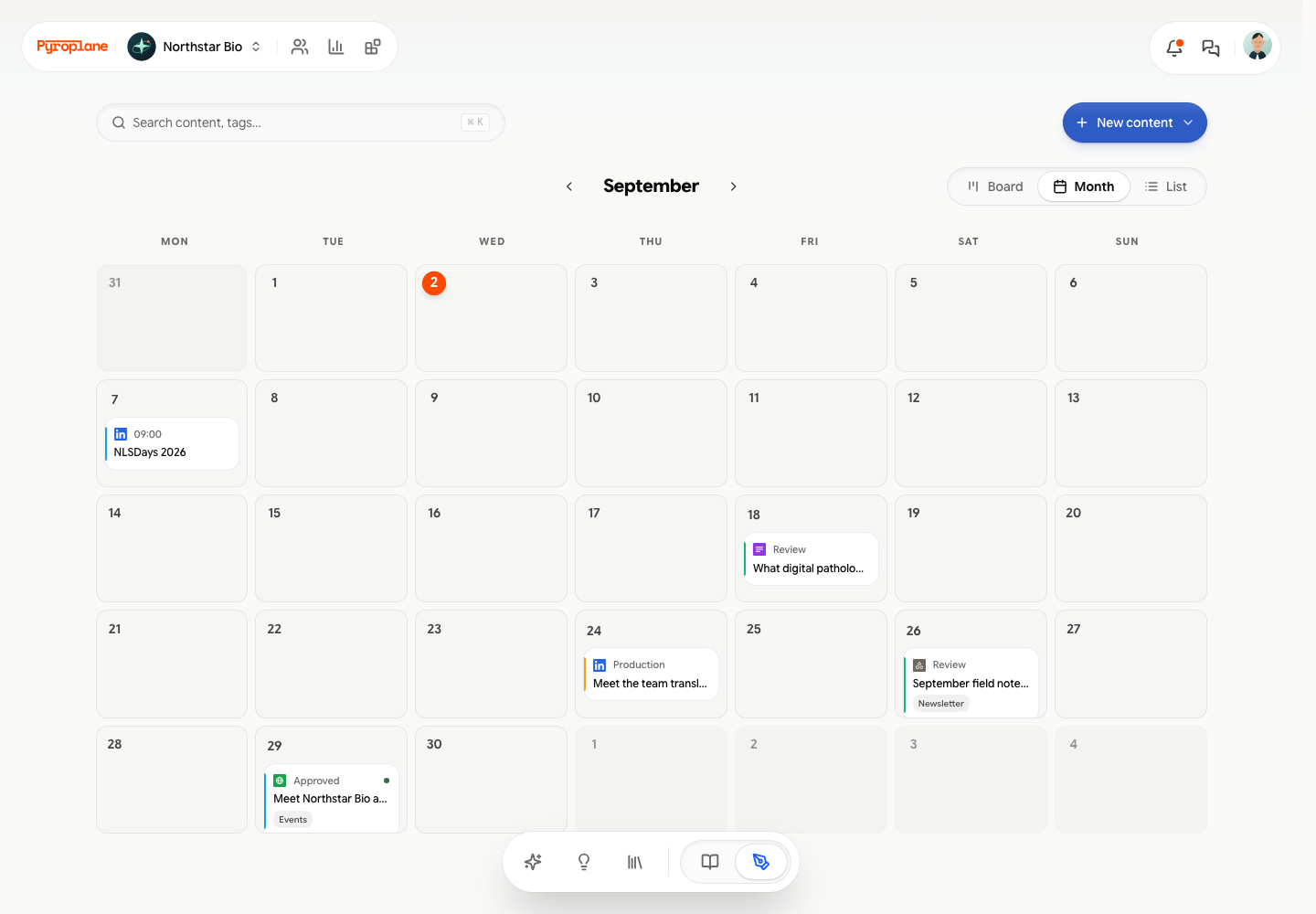1316x914 pixels.
Task: Go to the next month
Action: [733, 186]
